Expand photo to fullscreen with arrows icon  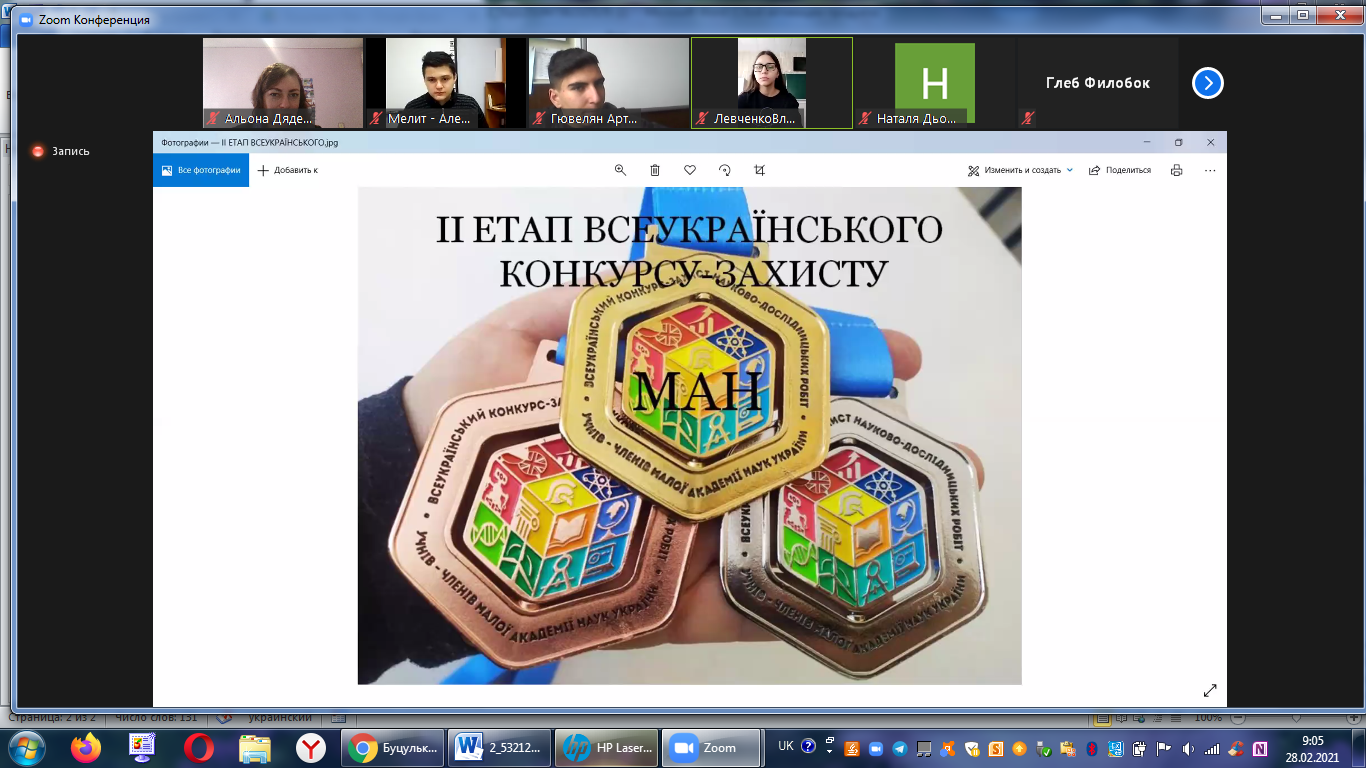coord(1210,690)
